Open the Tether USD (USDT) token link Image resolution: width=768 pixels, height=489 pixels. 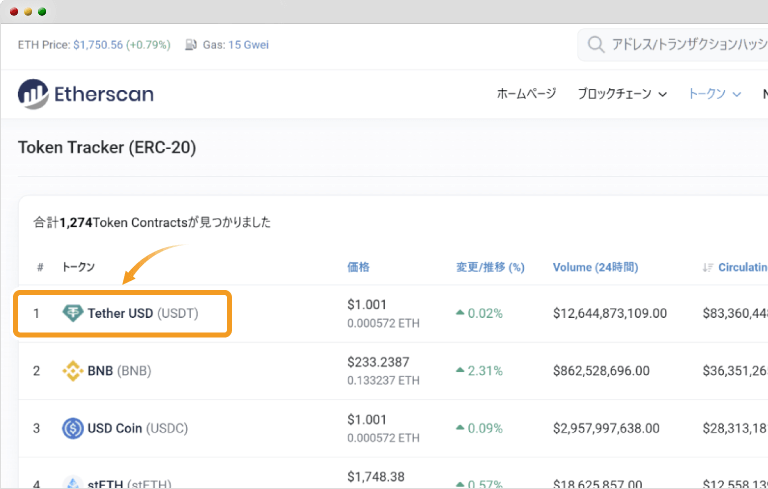[143, 313]
